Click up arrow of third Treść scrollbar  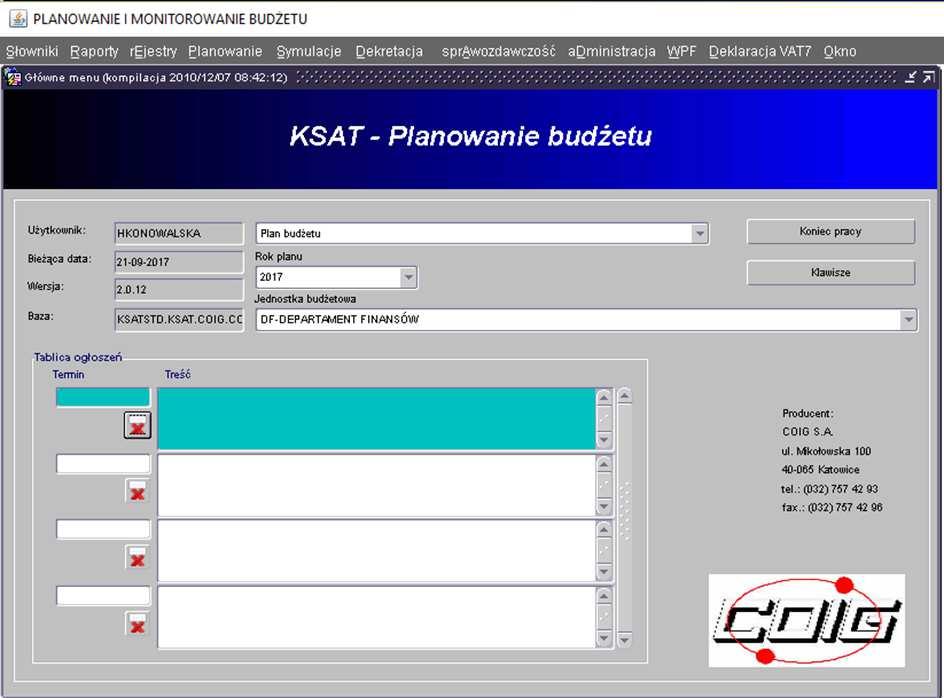tap(604, 529)
